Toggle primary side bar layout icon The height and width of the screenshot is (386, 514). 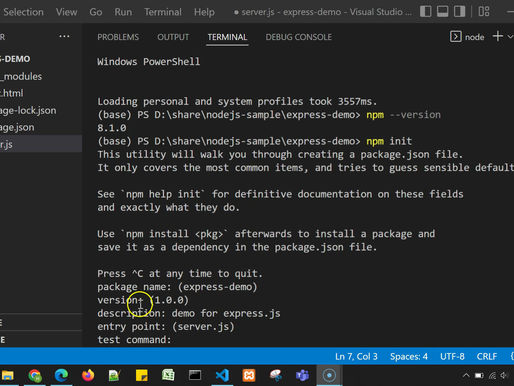coord(425,12)
